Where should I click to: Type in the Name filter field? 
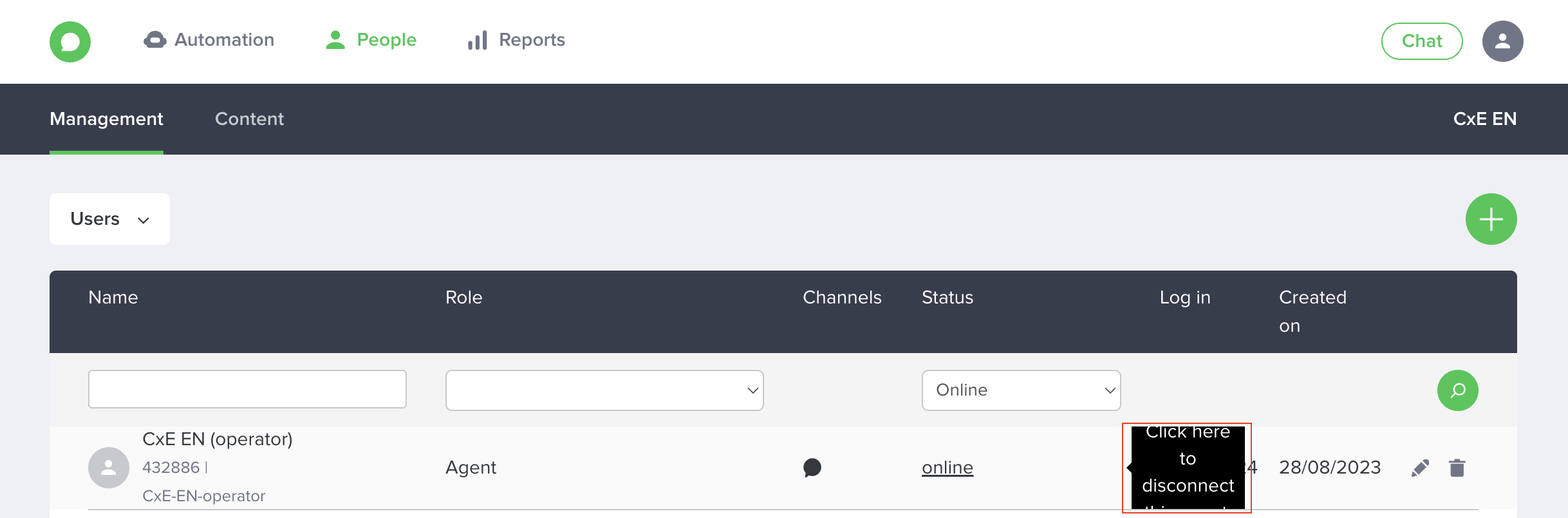click(x=247, y=389)
